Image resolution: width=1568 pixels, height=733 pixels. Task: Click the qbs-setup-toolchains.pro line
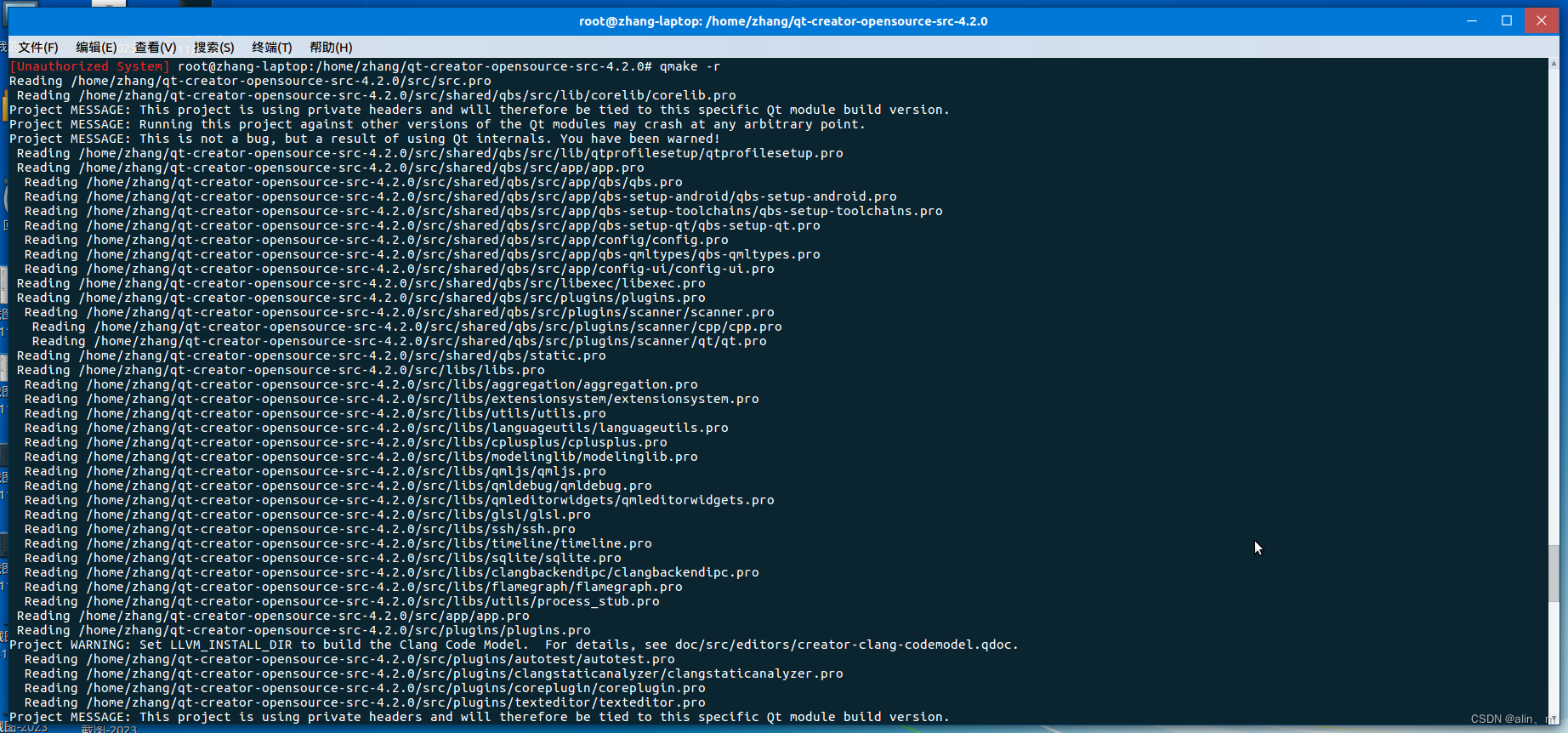point(484,211)
